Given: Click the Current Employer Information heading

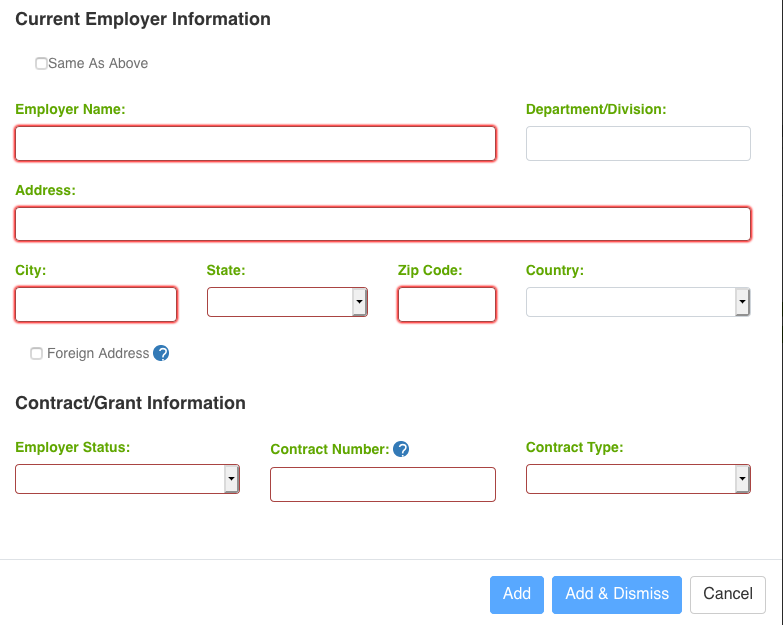Looking at the screenshot, I should point(143,19).
